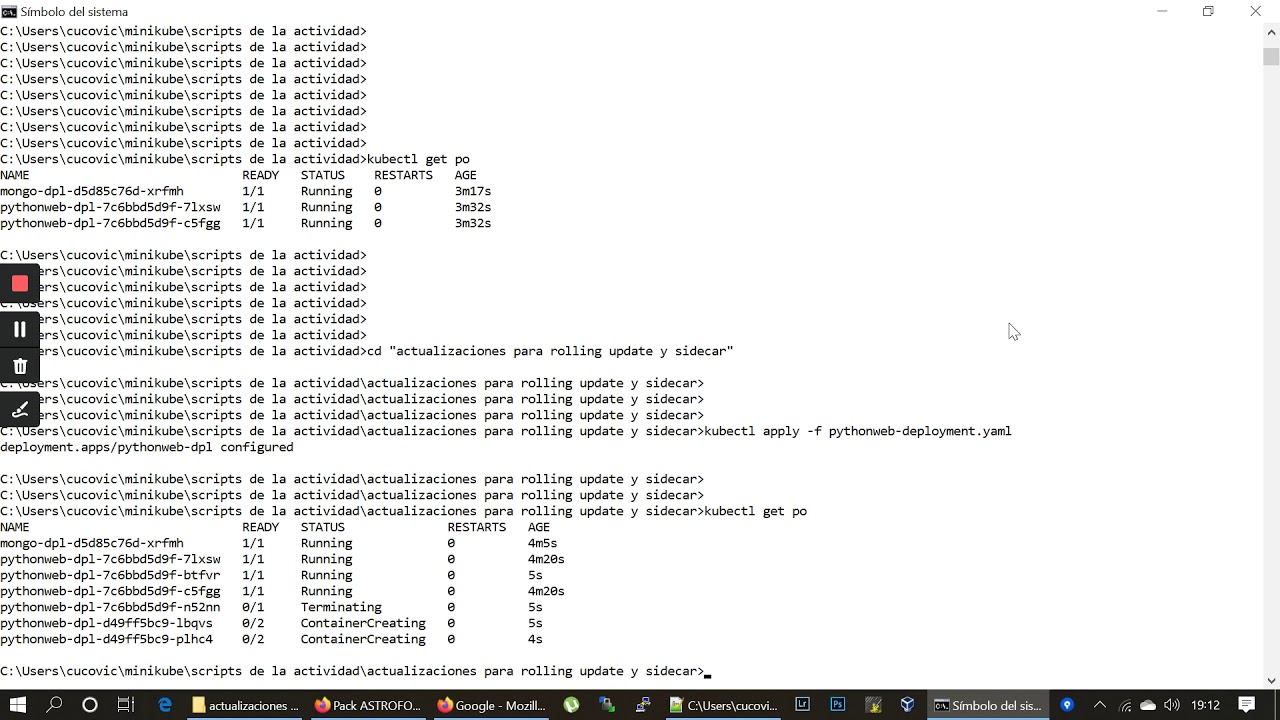Switch to the Google - Mozilla Firefox window
The height and width of the screenshot is (720, 1280).
[491, 705]
